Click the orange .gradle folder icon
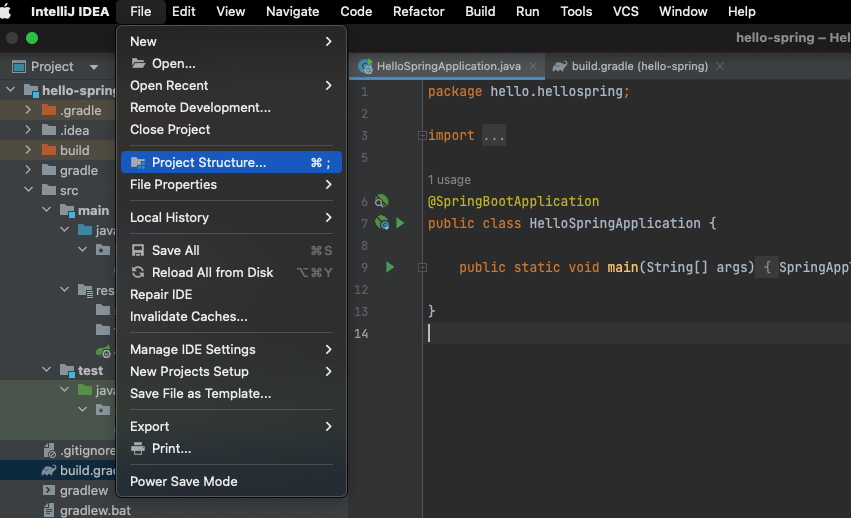Viewport: 851px width, 518px height. click(49, 110)
